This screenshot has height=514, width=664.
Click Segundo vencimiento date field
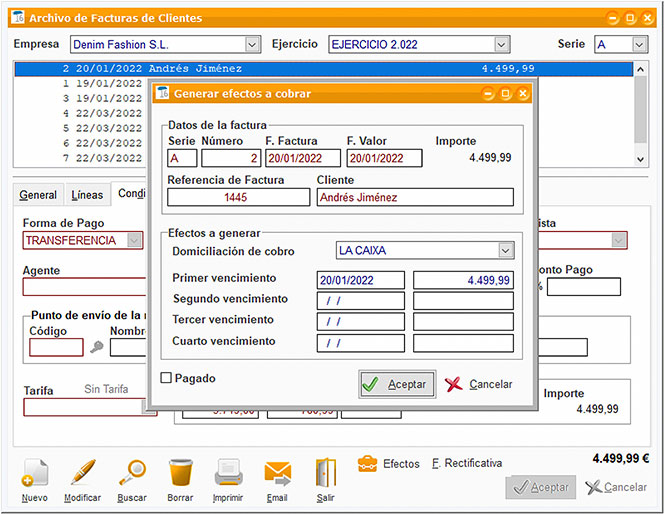(x=361, y=301)
